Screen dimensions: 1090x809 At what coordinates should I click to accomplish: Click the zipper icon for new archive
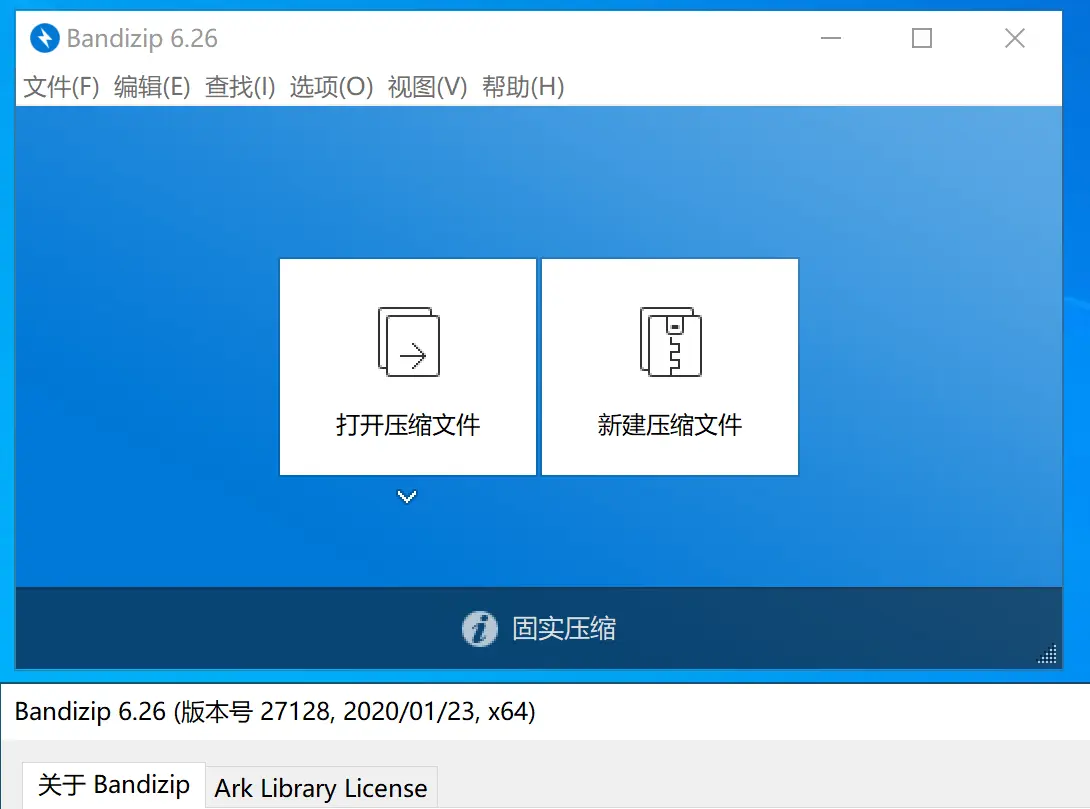click(x=670, y=342)
